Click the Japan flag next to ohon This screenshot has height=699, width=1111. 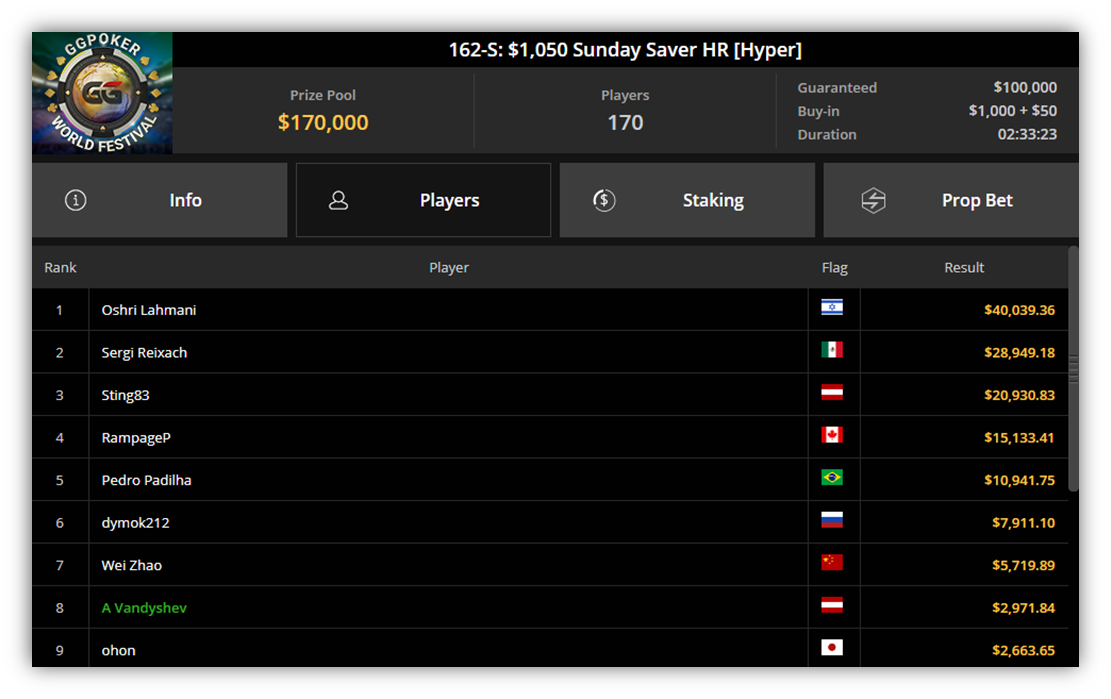coord(832,647)
